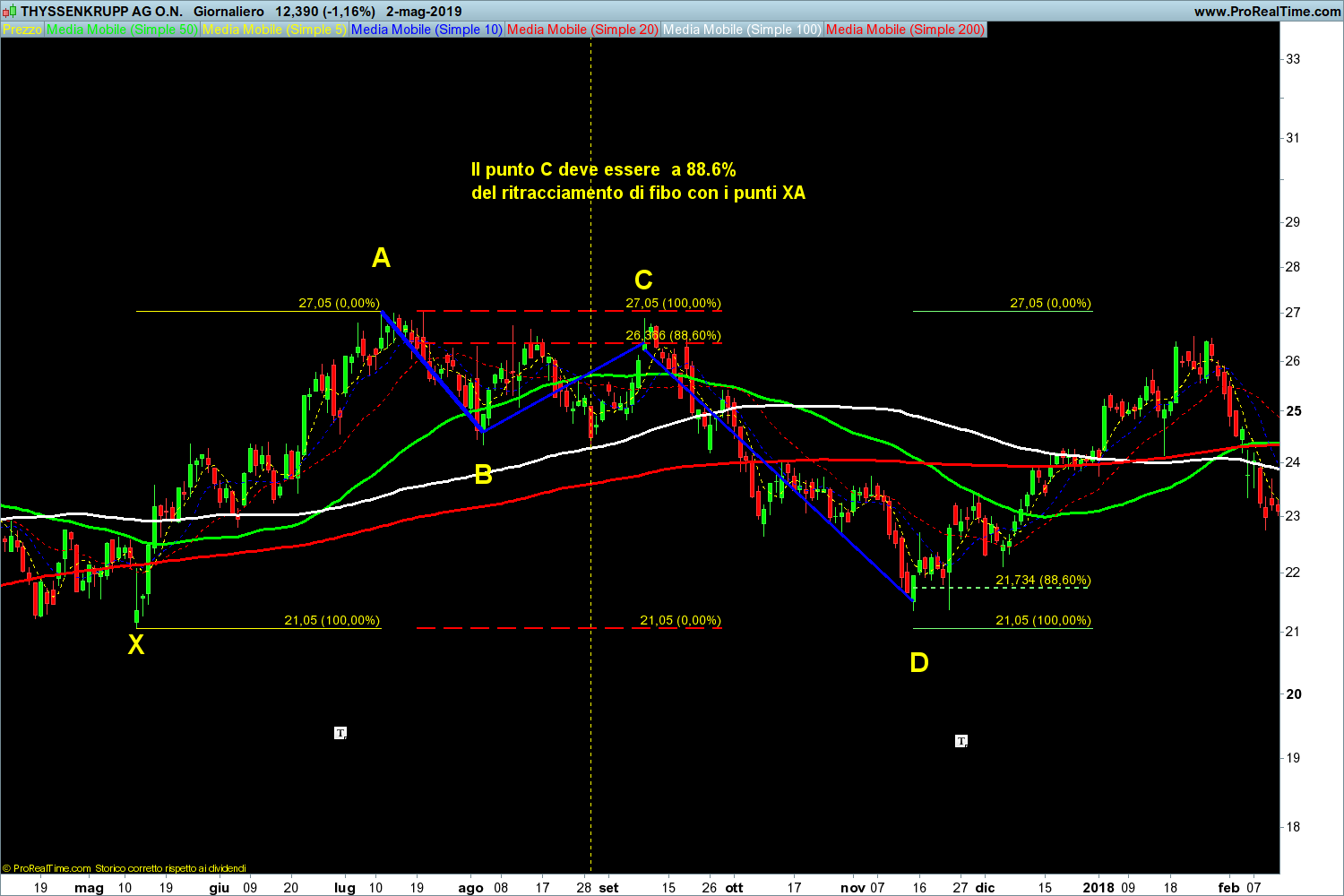Visit the www.ProRealTime.com link
The height and width of the screenshot is (896, 1344).
tap(1267, 12)
